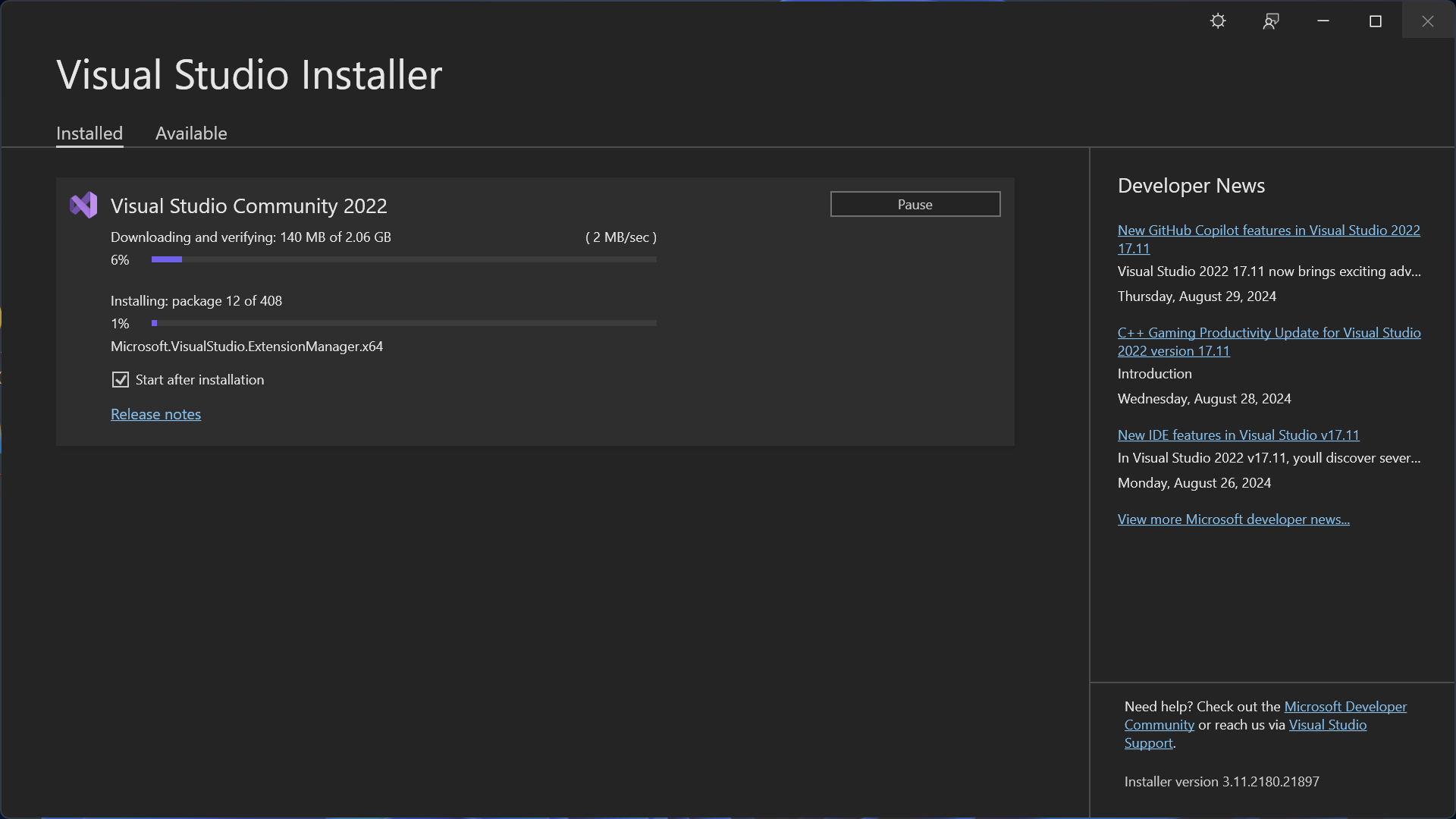The height and width of the screenshot is (819, 1456).
Task: Minimize the installer window
Action: [1323, 21]
